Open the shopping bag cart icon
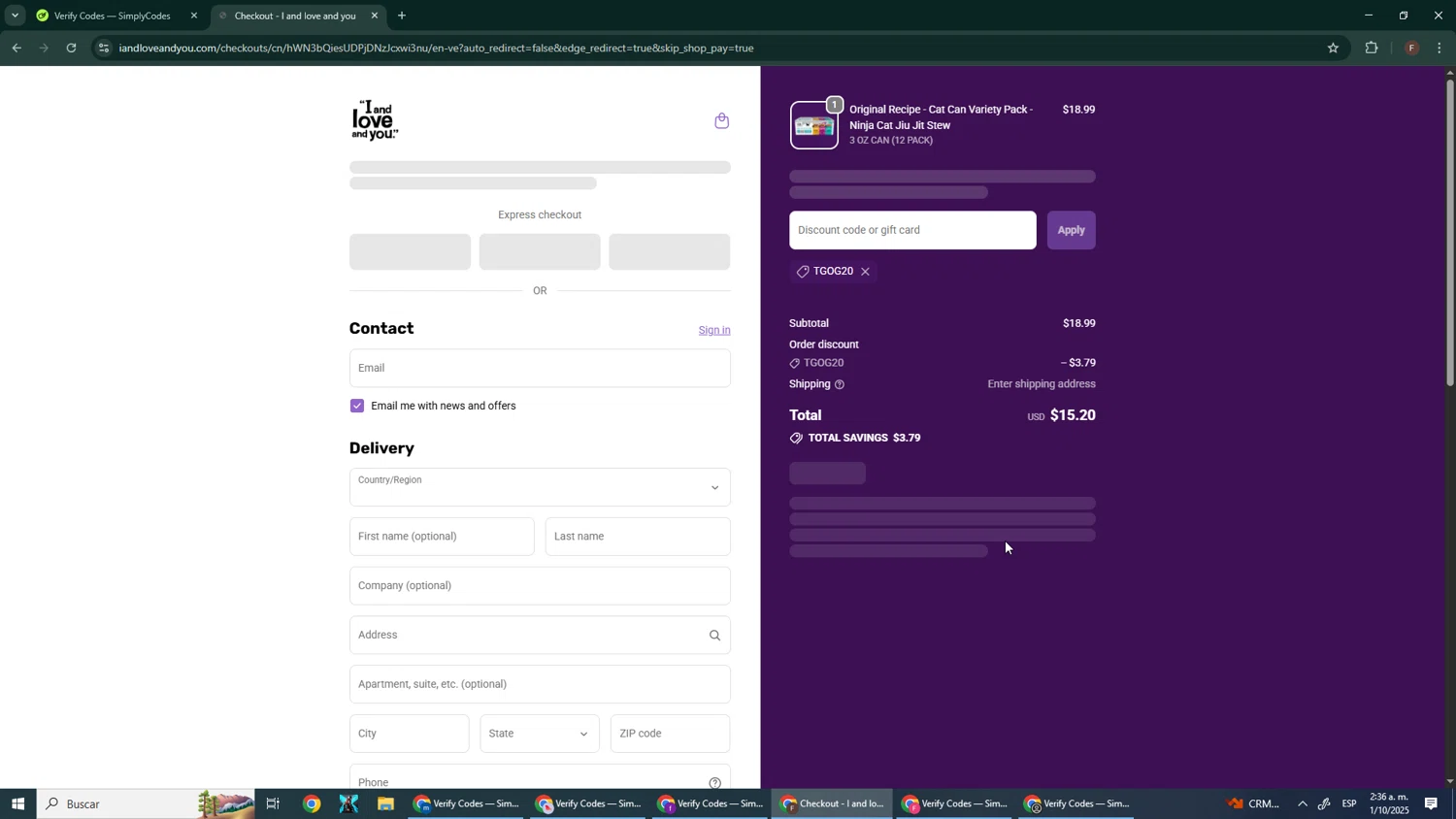The height and width of the screenshot is (819, 1456). 721,121
